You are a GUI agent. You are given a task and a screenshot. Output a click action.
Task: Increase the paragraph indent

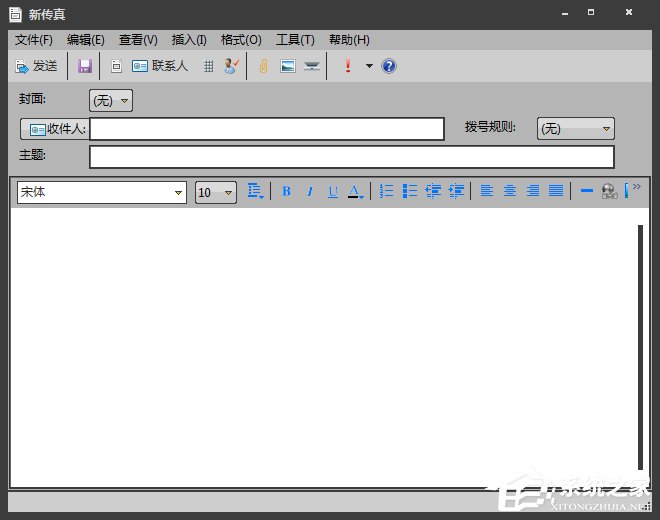point(456,191)
